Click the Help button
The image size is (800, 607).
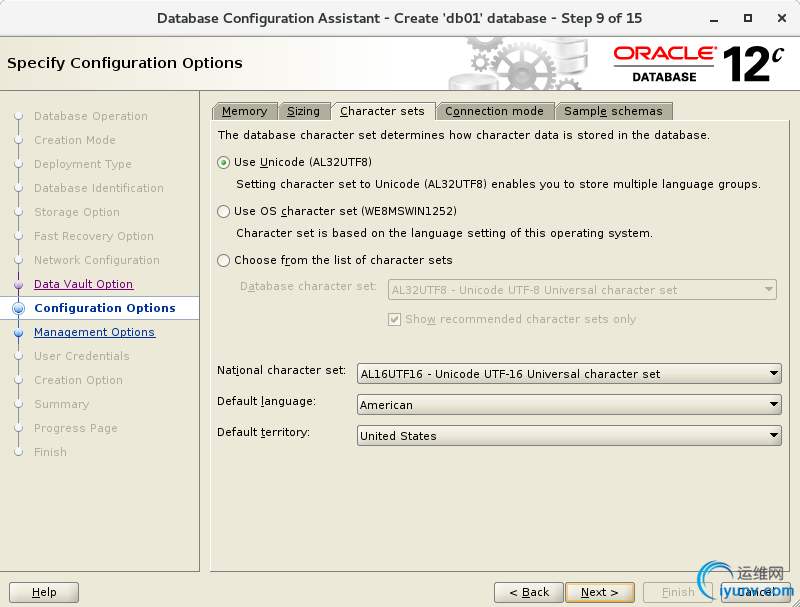tap(44, 592)
